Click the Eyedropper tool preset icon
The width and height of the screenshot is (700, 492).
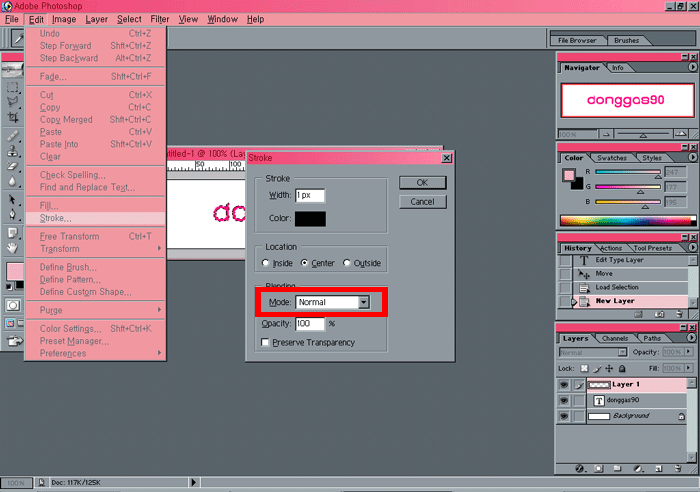pos(18,38)
